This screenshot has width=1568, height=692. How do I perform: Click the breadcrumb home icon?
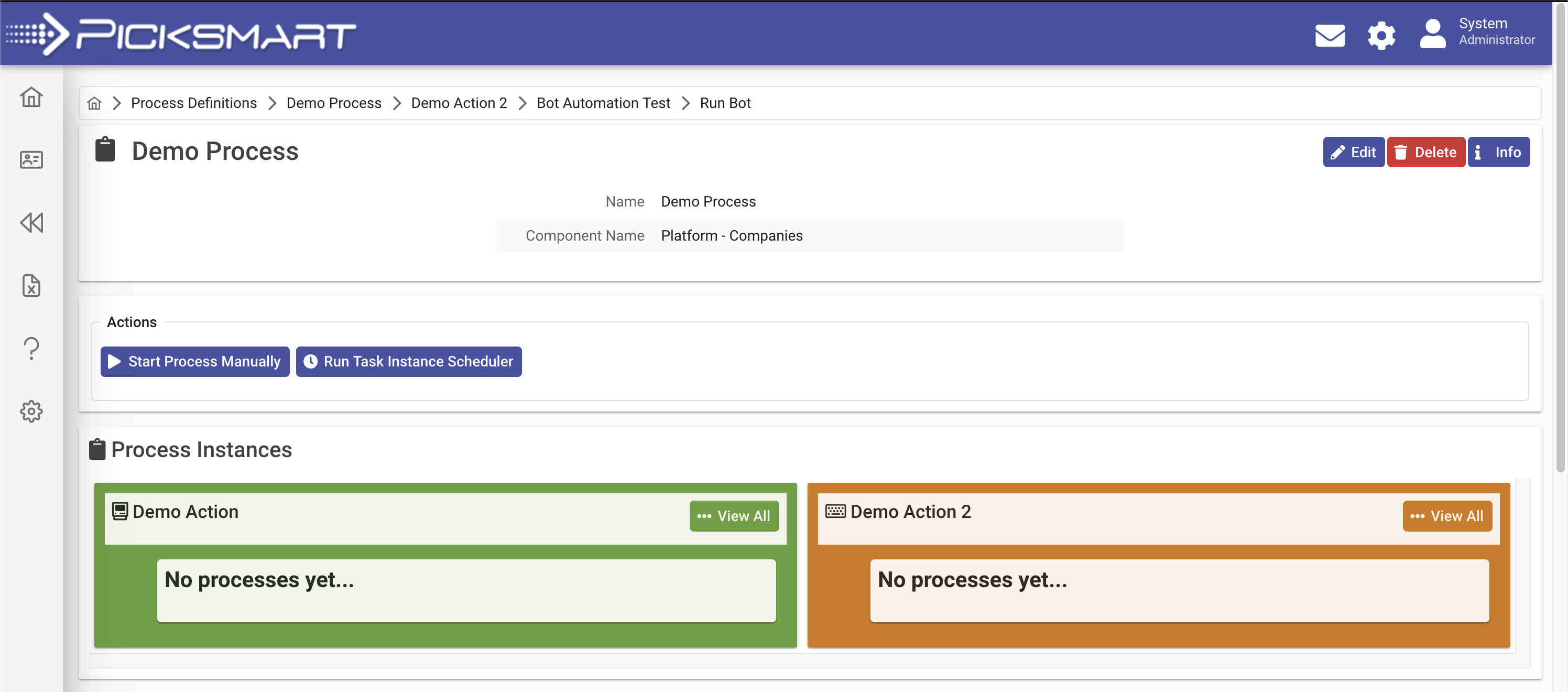pyautogui.click(x=94, y=103)
